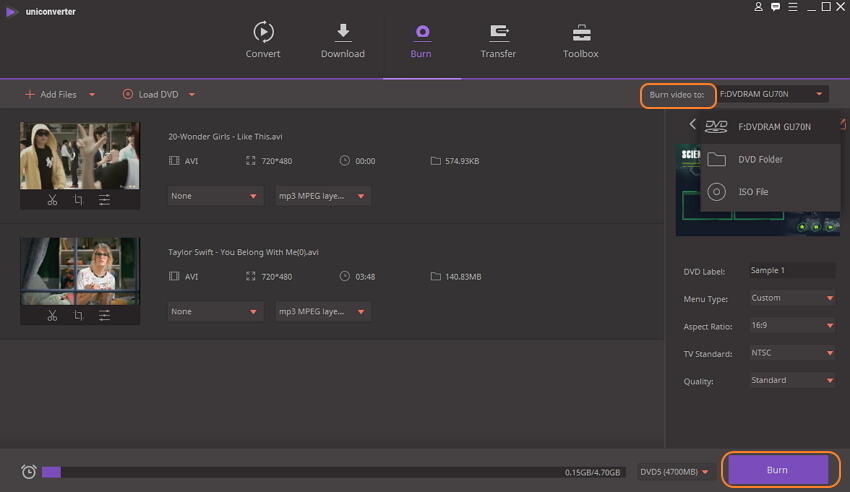This screenshot has height=492, width=850.
Task: Open the Toolbox tab
Action: 581,40
